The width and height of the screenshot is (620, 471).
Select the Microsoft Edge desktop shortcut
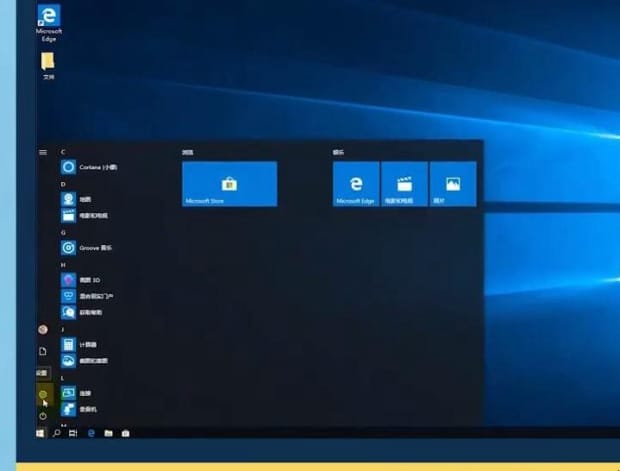48,22
